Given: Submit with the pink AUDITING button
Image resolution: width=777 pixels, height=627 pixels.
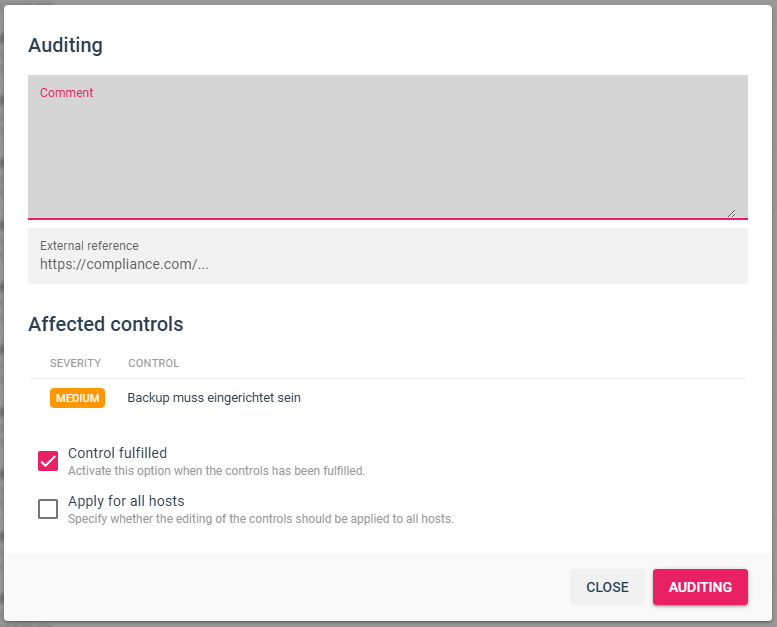Looking at the screenshot, I should [x=700, y=587].
